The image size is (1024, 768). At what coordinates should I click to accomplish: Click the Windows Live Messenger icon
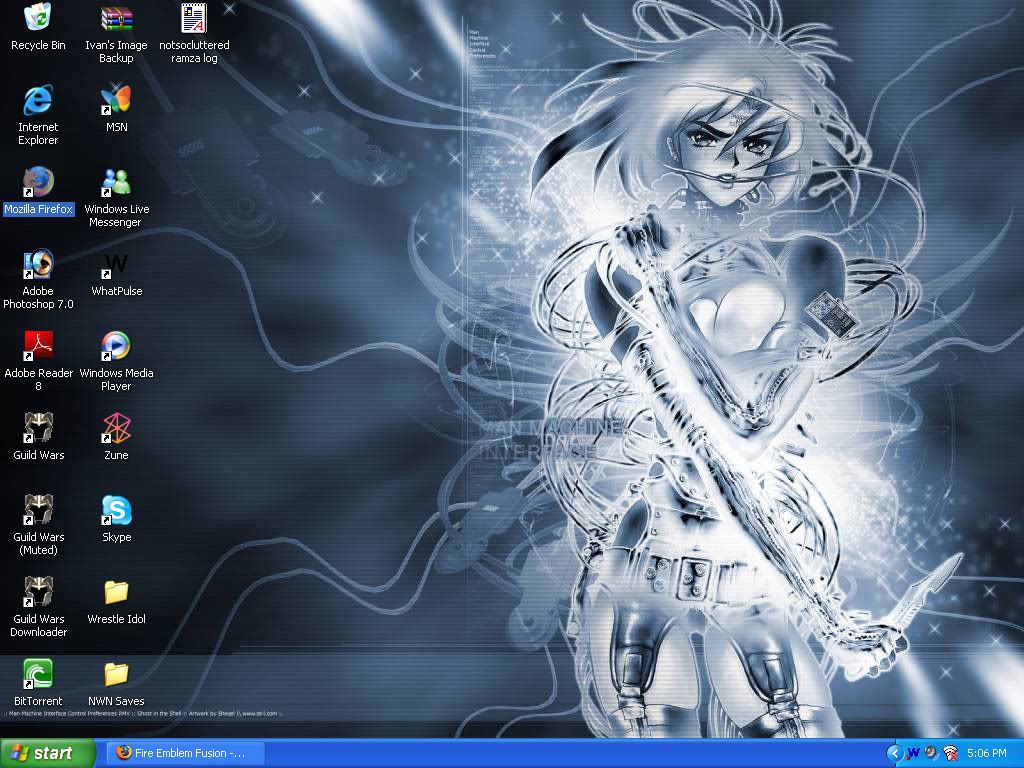pyautogui.click(x=116, y=183)
